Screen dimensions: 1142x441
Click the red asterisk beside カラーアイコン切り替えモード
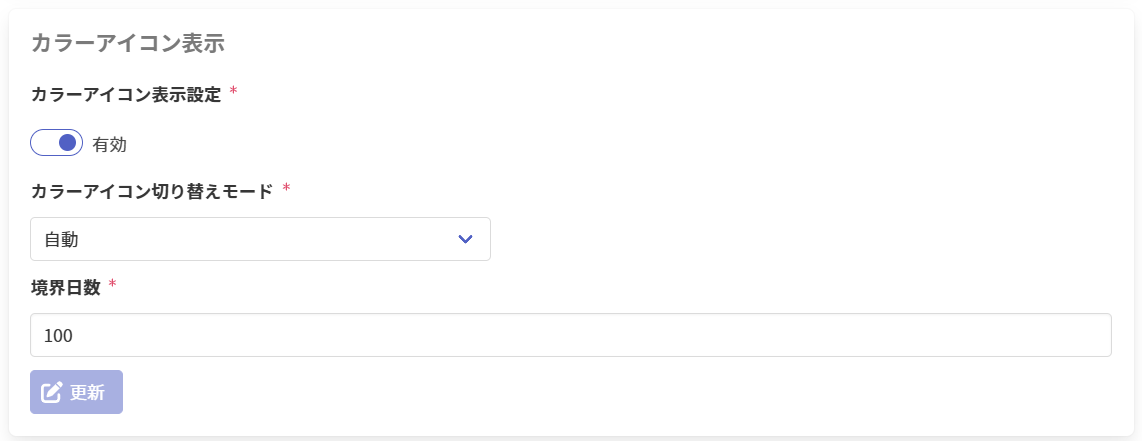point(286,189)
